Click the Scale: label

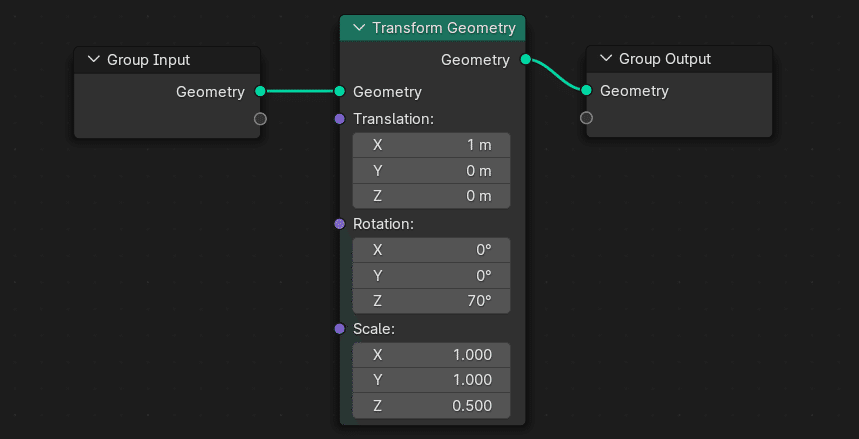click(x=374, y=329)
